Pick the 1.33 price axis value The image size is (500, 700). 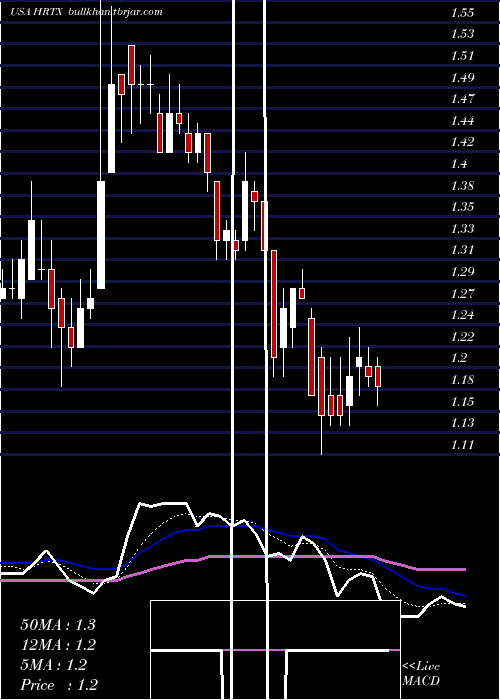462,229
